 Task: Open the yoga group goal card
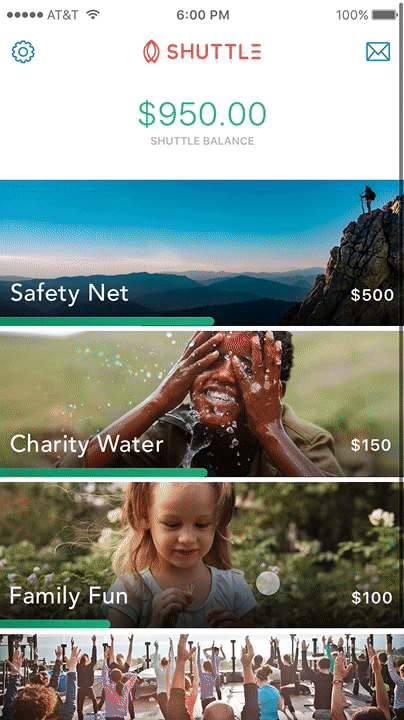tap(200, 677)
